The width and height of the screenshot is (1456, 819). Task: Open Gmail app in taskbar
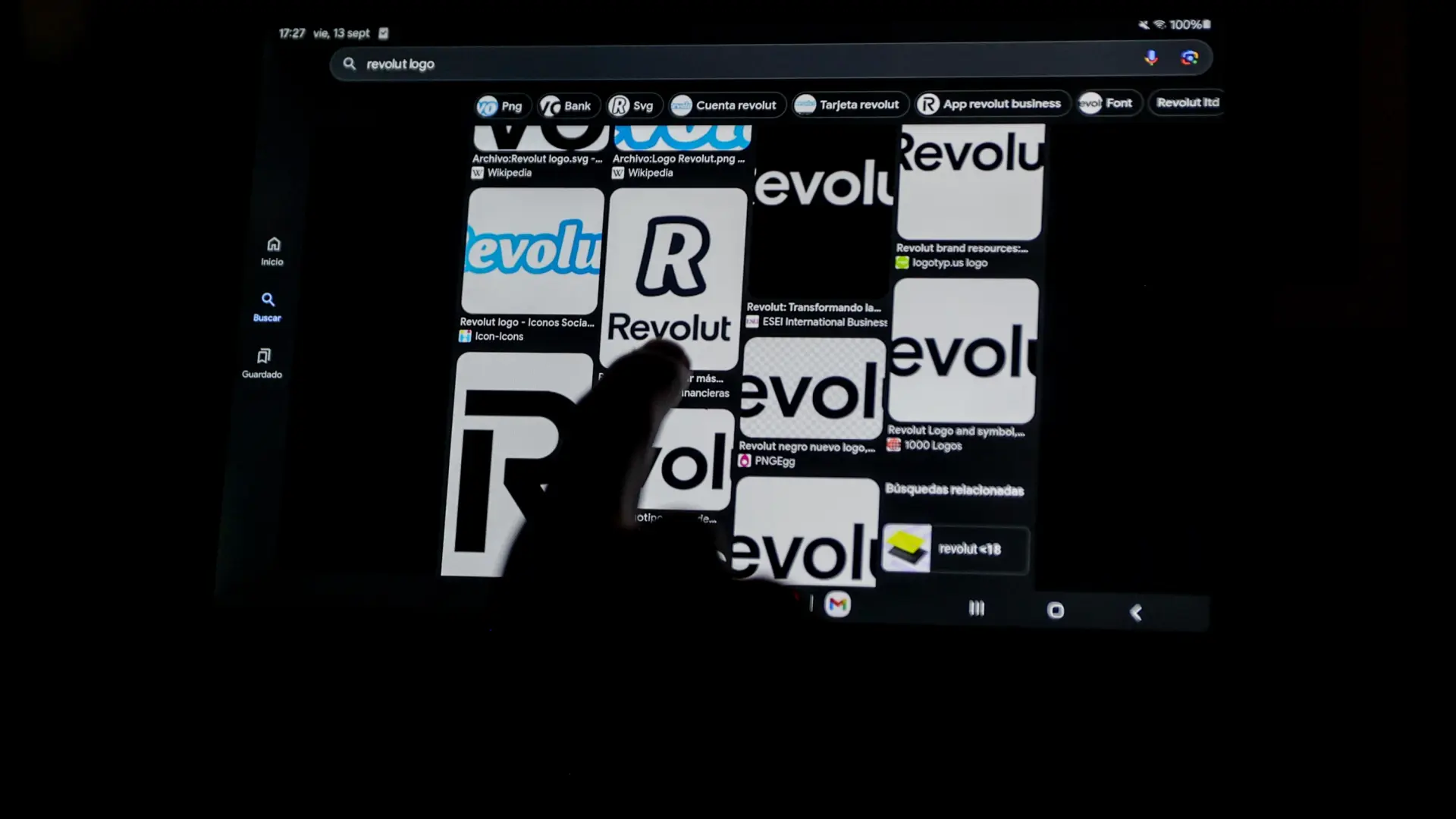pyautogui.click(x=838, y=604)
